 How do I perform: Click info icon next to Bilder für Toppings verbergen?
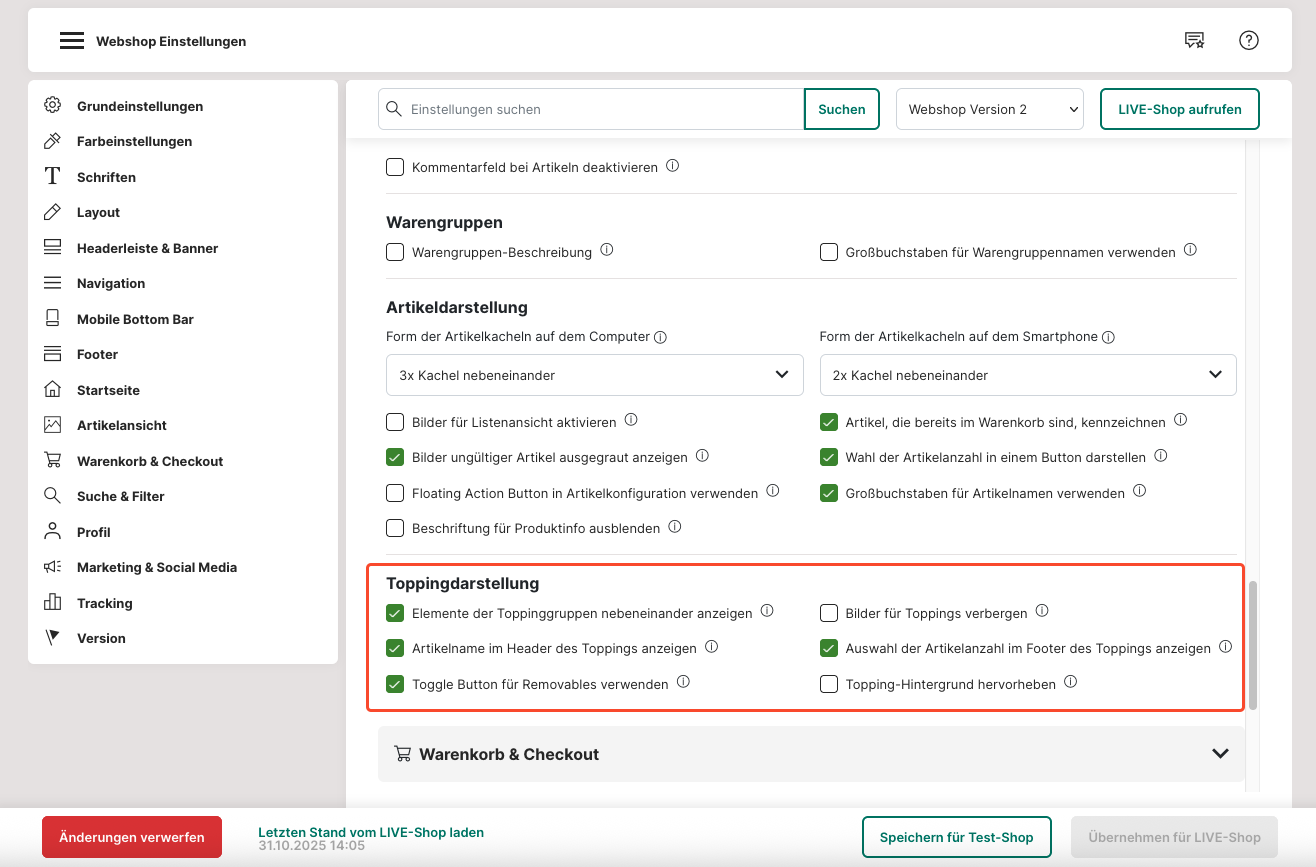pyautogui.click(x=1042, y=611)
